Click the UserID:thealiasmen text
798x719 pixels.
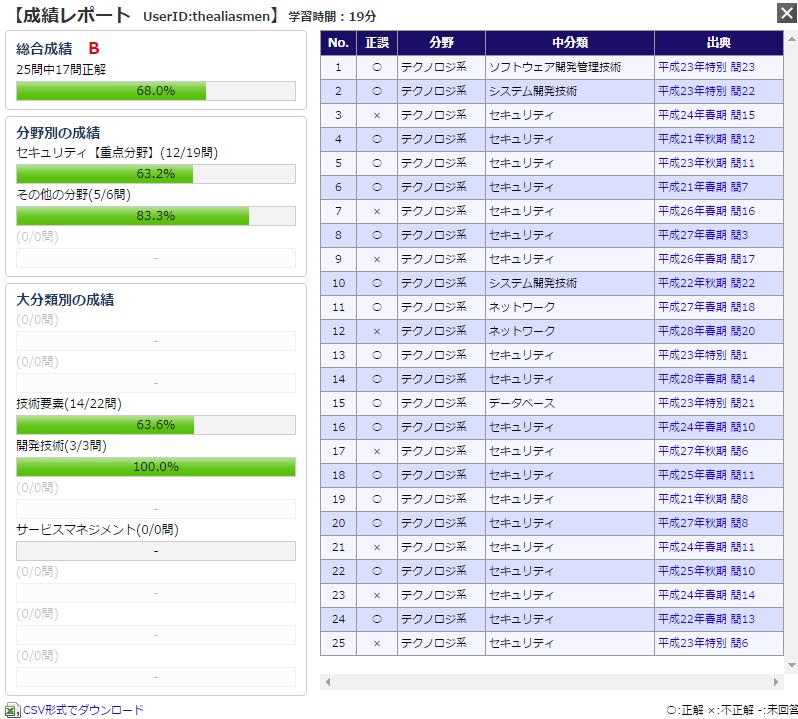[x=207, y=16]
